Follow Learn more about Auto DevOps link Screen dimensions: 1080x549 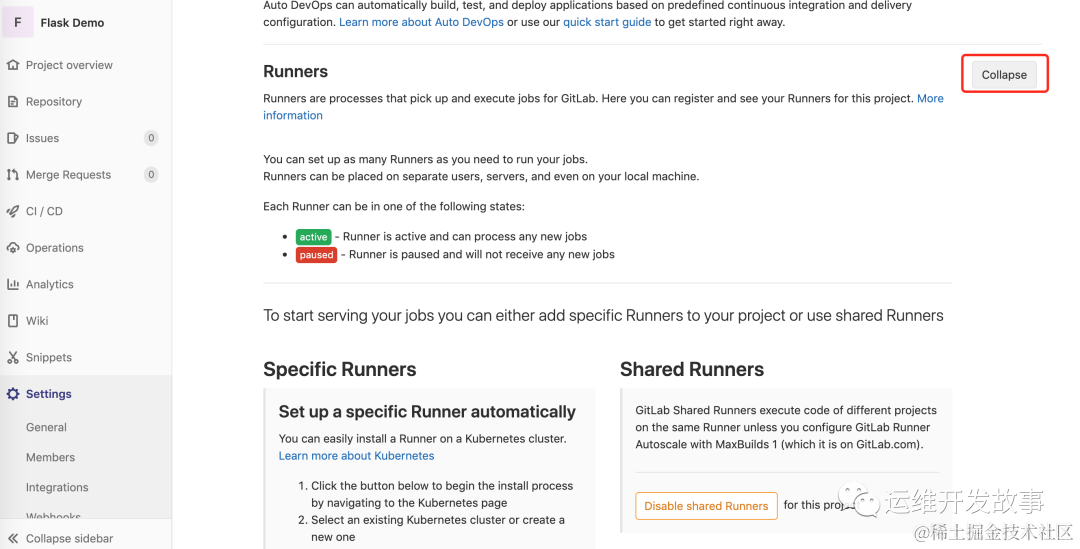click(421, 22)
